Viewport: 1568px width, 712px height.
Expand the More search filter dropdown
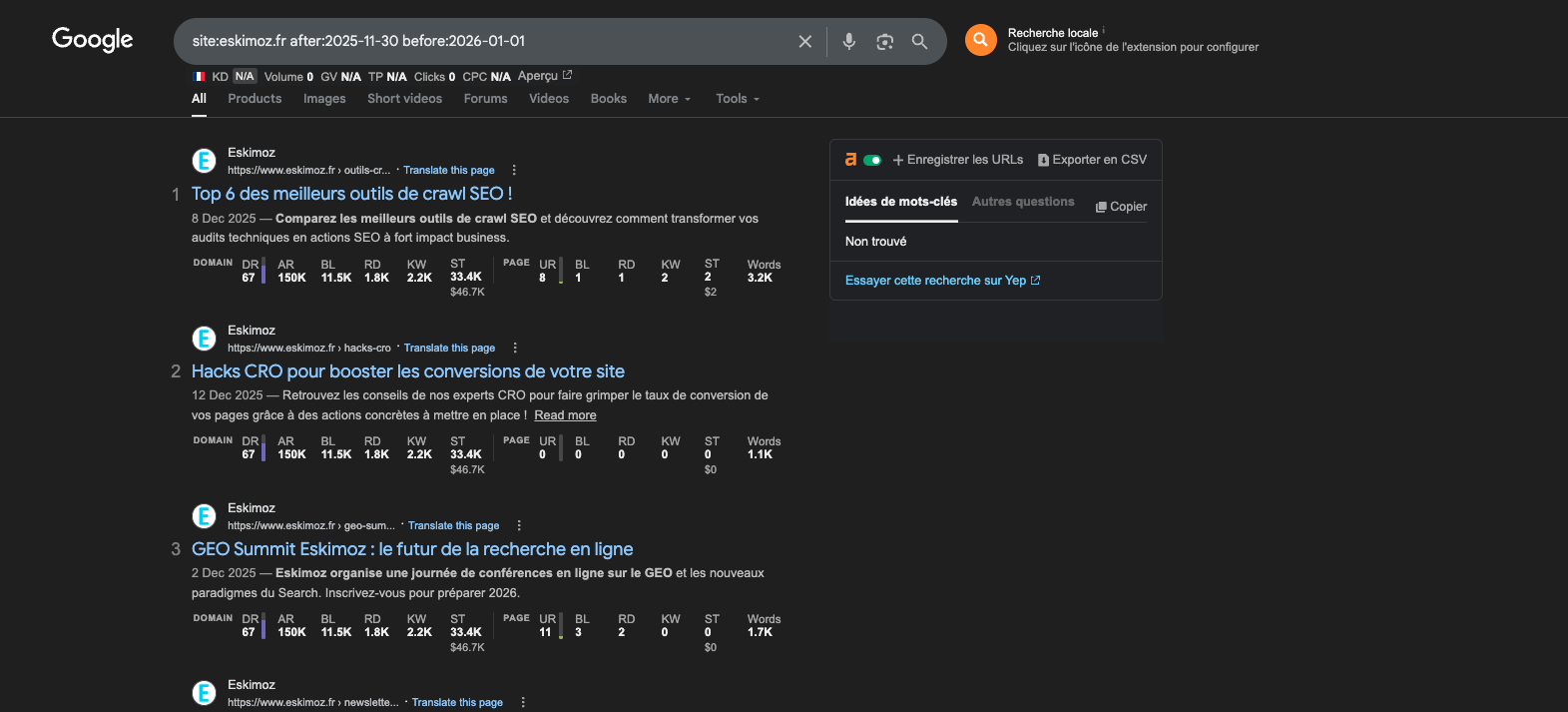(x=669, y=99)
